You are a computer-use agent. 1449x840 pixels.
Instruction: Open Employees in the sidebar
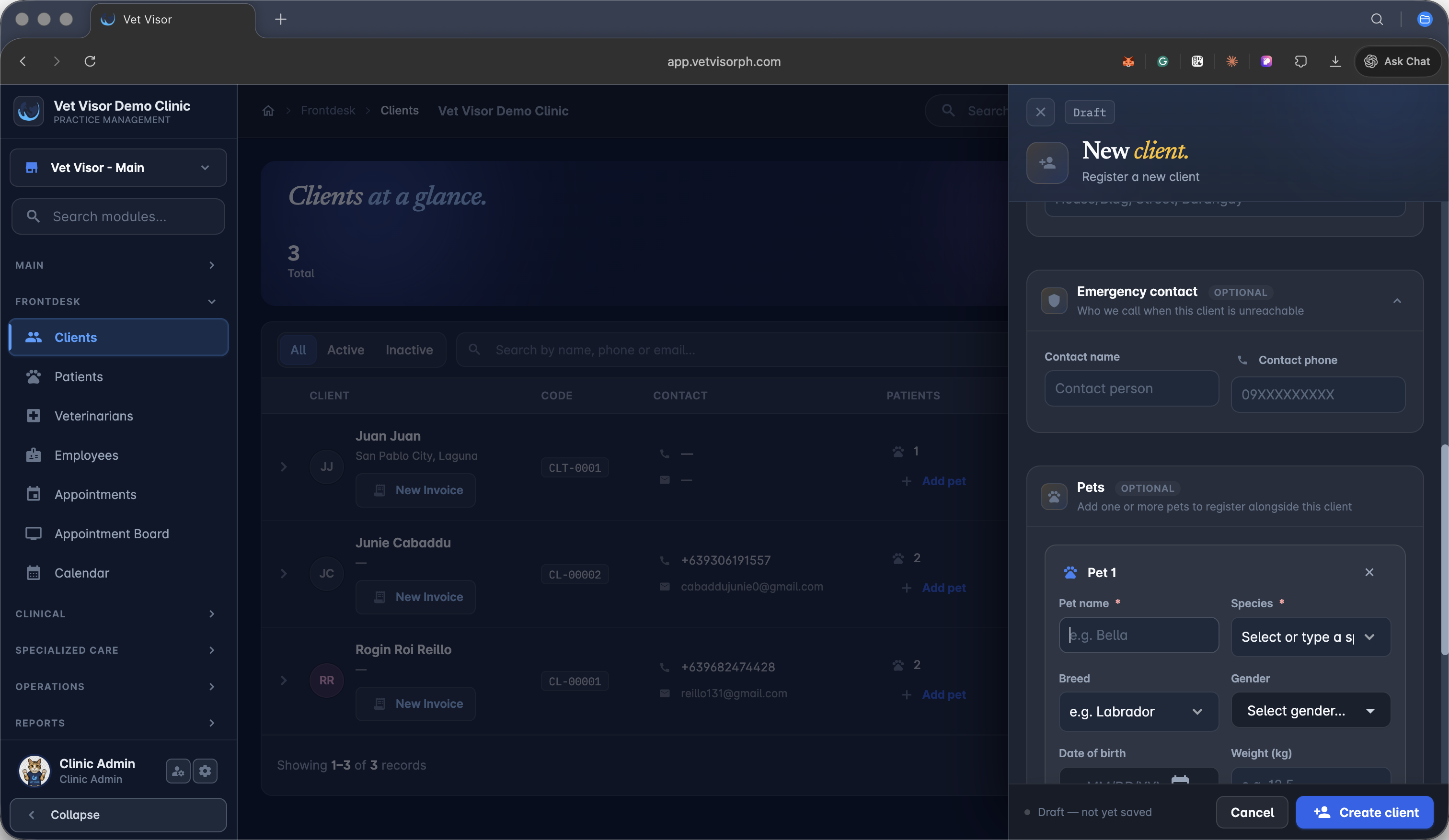point(118,455)
